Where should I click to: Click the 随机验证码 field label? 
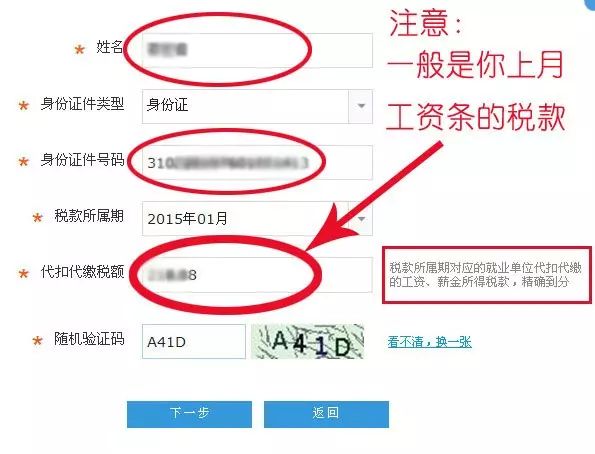pyautogui.click(x=89, y=339)
